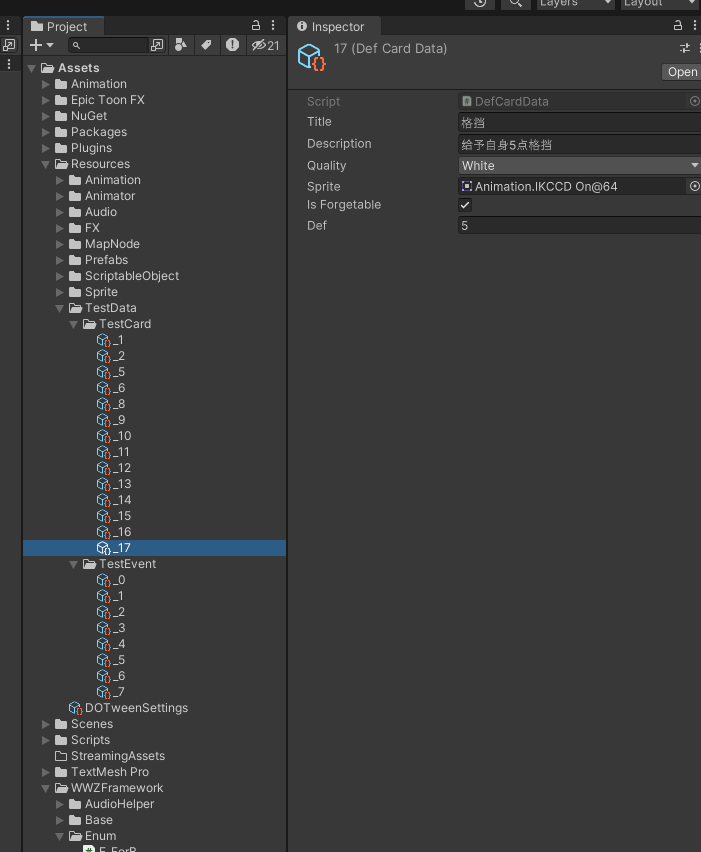Screen dimensions: 701x852
Task: Click the Open button in the Inspector
Action: click(x=681, y=72)
